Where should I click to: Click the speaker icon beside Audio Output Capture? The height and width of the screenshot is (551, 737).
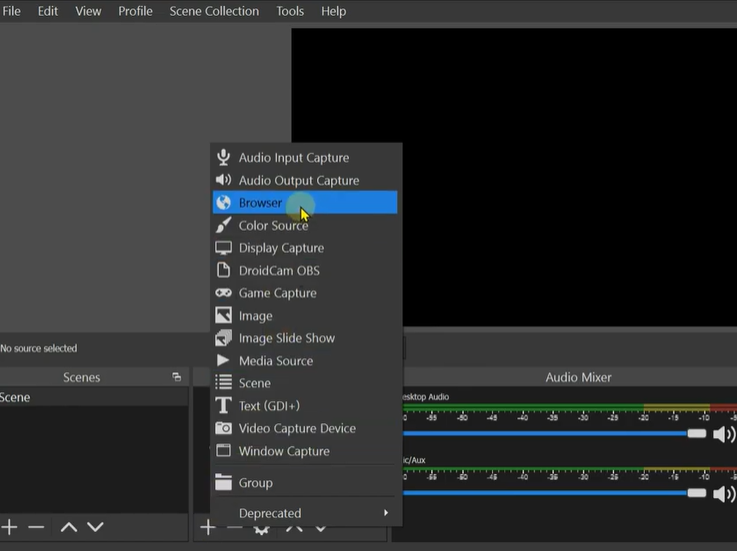(223, 180)
